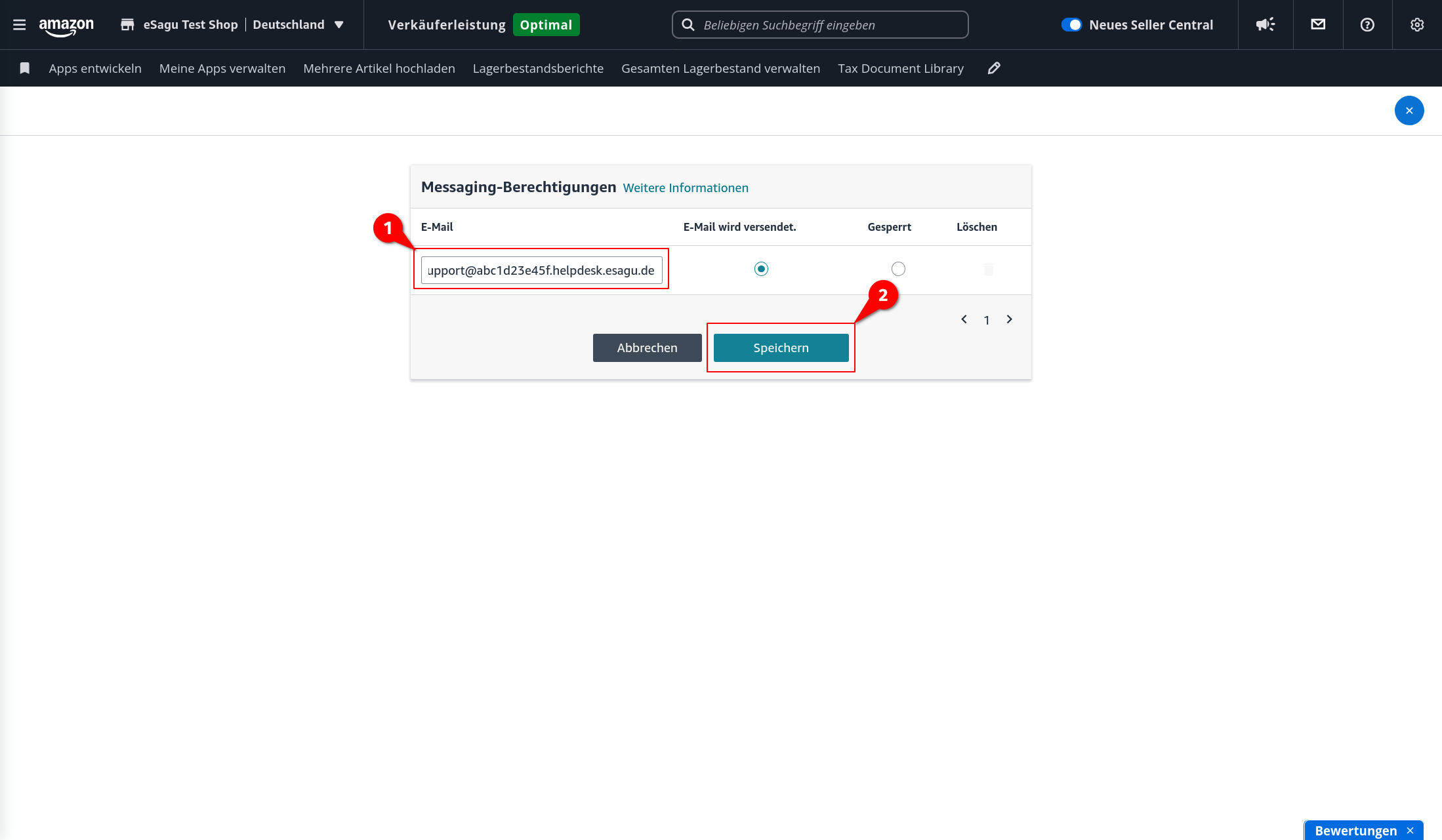Image resolution: width=1442 pixels, height=840 pixels.
Task: Click the search magnifier icon
Action: coord(688,25)
